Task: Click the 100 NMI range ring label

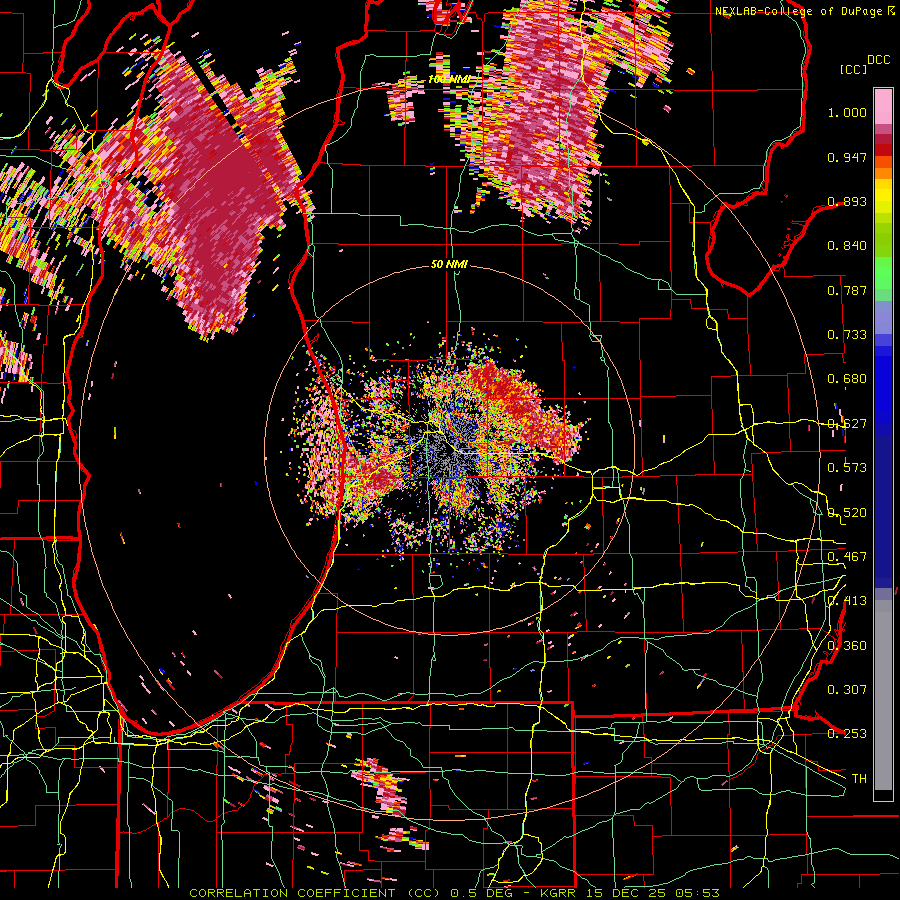Action: click(449, 79)
